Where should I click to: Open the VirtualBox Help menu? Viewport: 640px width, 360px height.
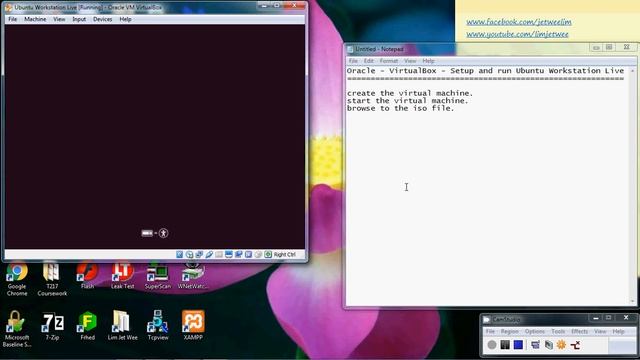(x=125, y=19)
